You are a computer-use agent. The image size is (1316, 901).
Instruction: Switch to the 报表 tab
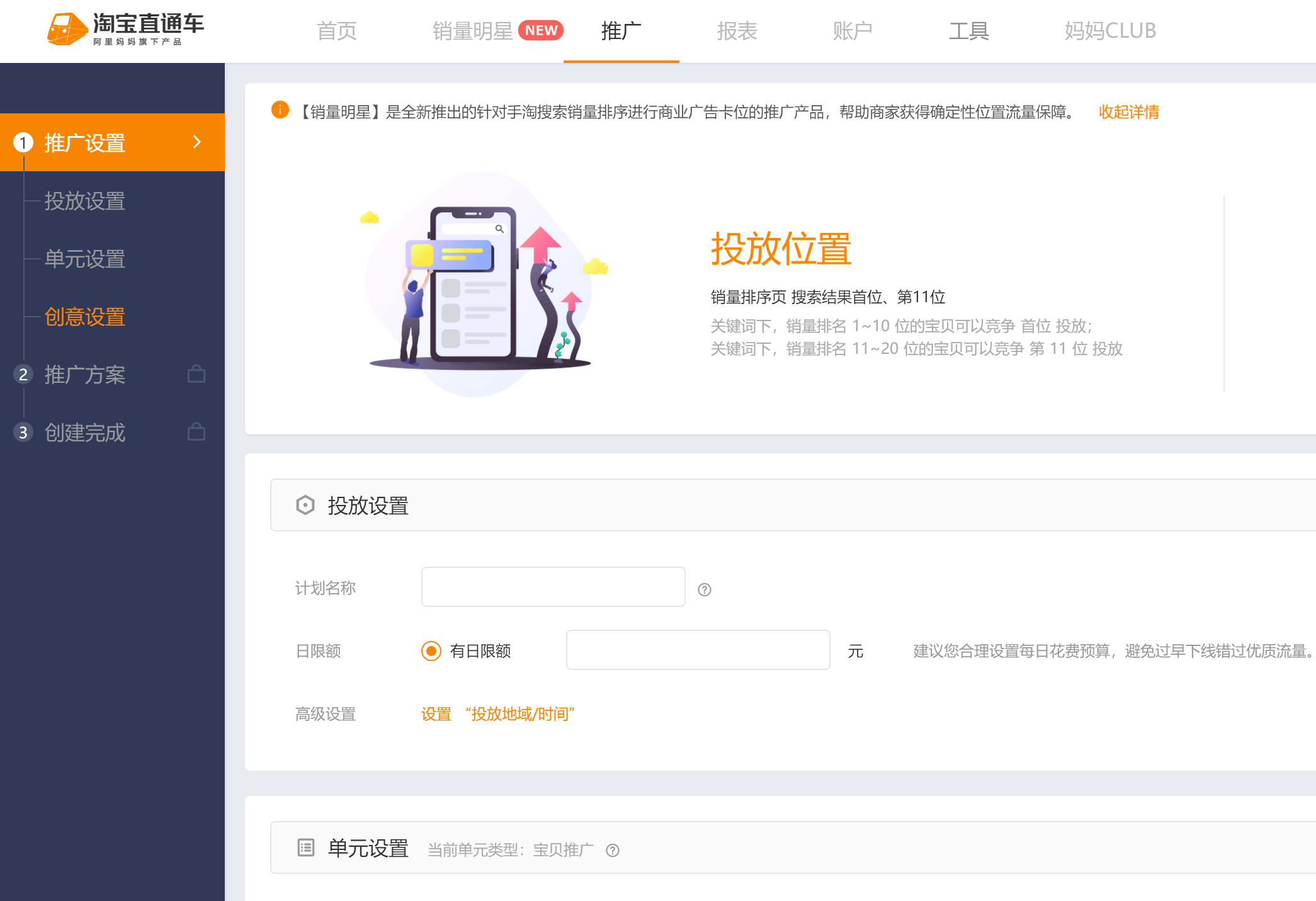[x=737, y=30]
